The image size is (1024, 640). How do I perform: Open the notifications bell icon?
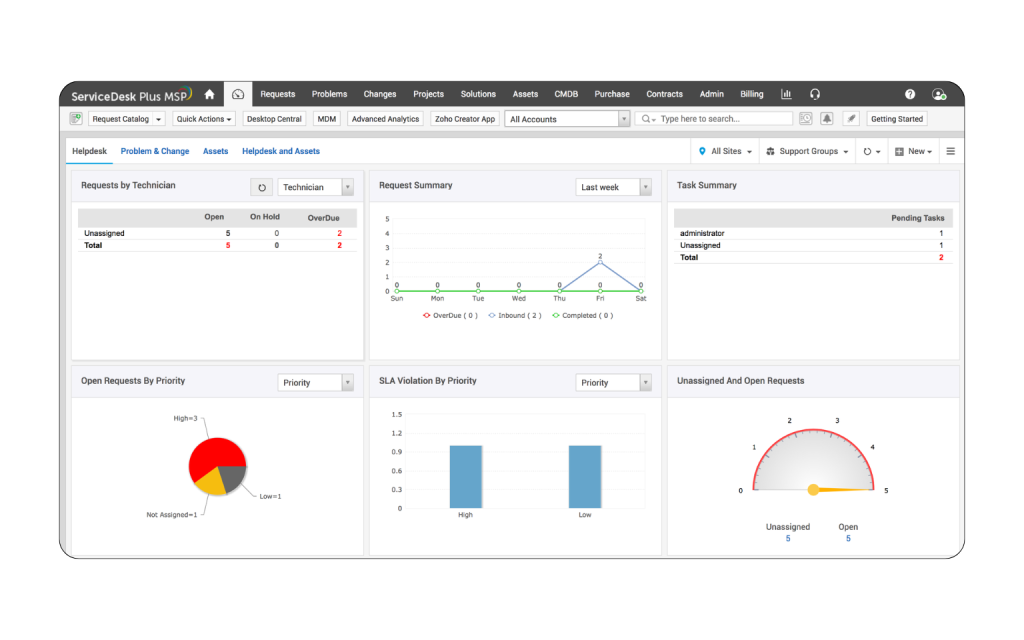tap(827, 119)
